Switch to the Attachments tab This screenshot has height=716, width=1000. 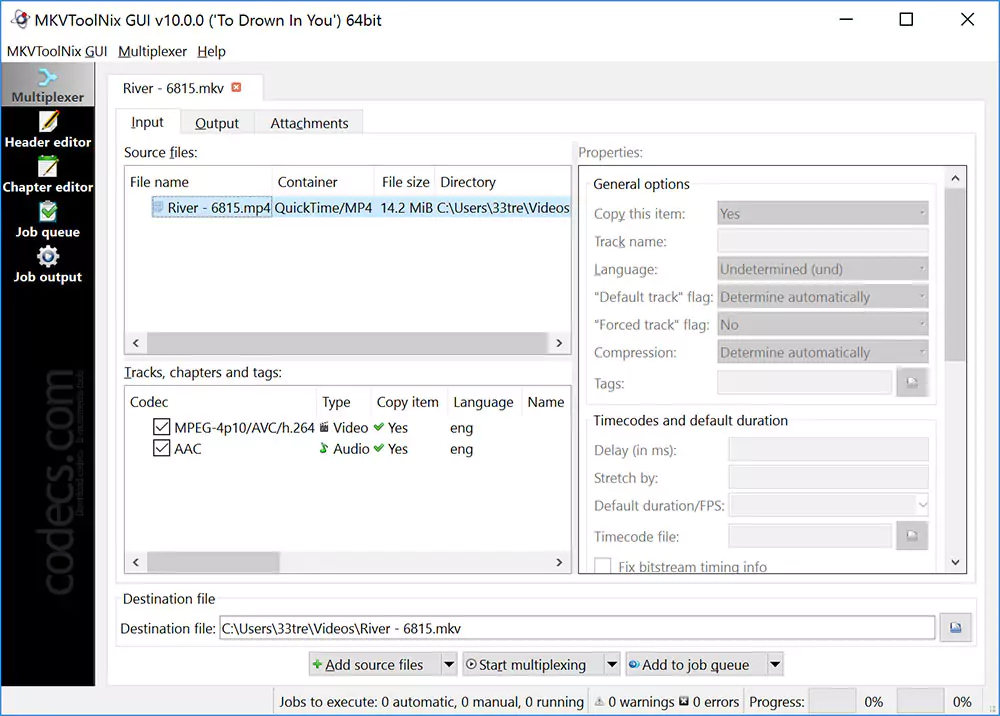308,122
